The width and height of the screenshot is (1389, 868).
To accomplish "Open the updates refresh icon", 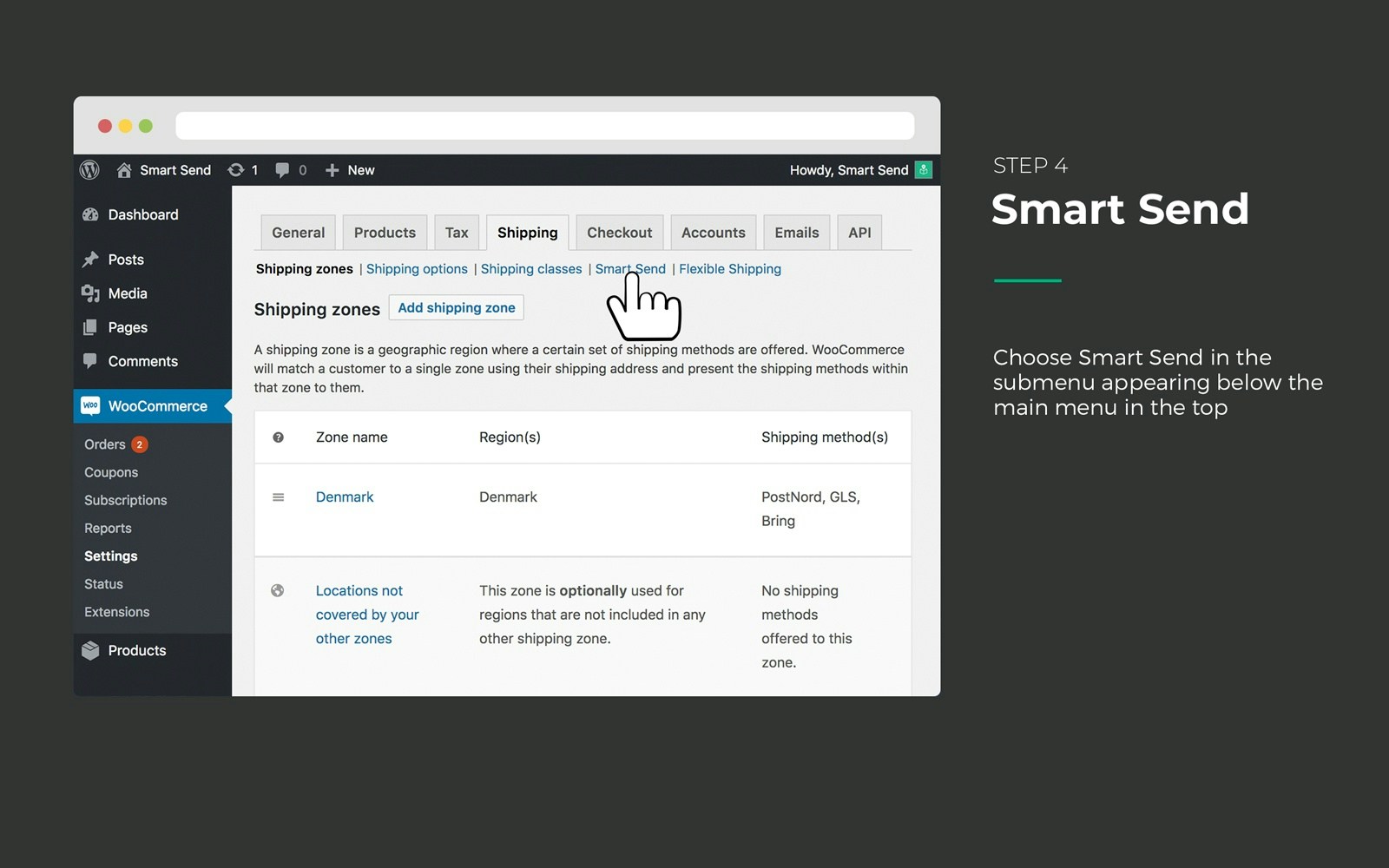I will click(x=235, y=169).
